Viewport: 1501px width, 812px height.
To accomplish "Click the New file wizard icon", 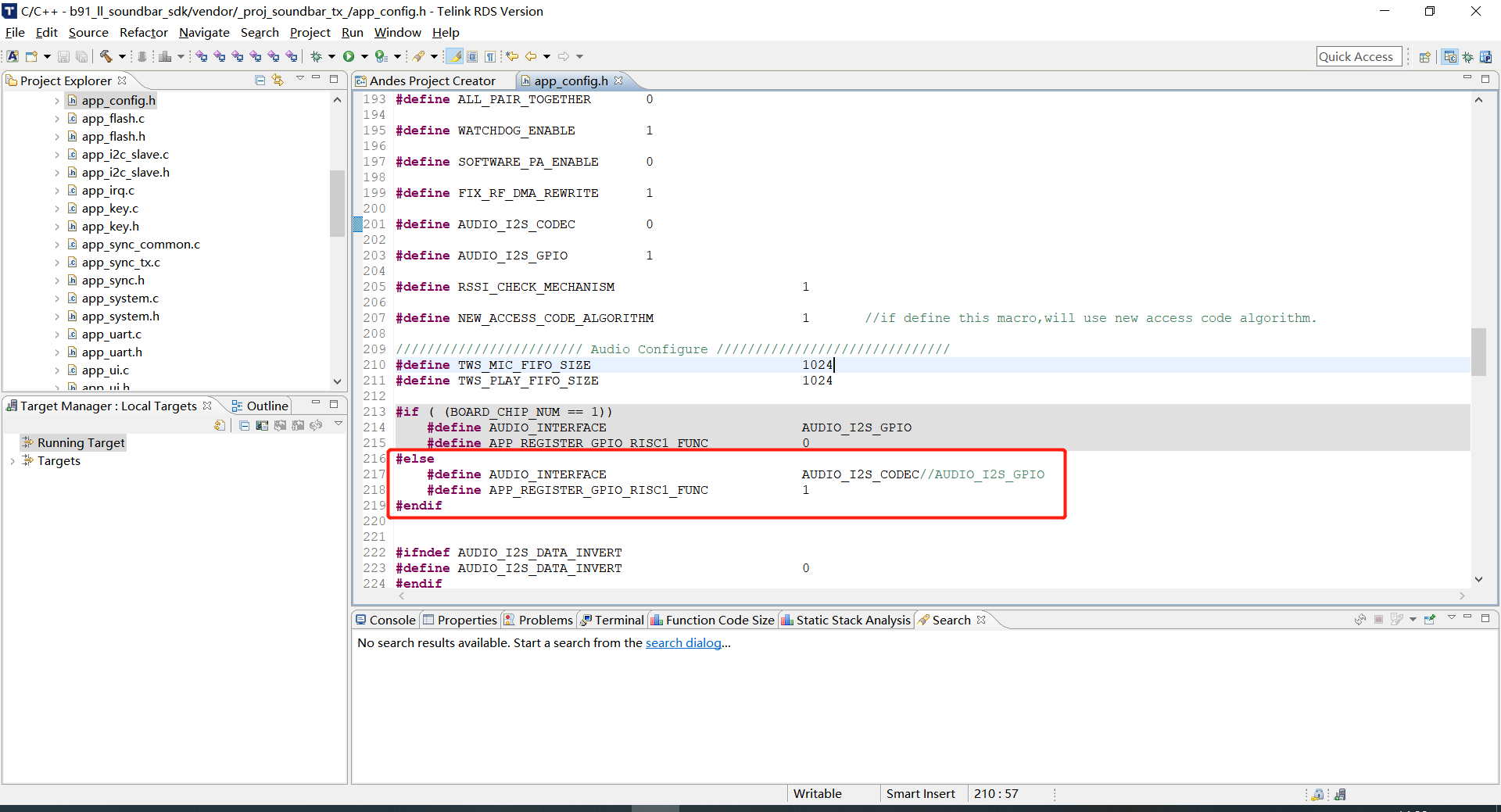I will tap(32, 56).
